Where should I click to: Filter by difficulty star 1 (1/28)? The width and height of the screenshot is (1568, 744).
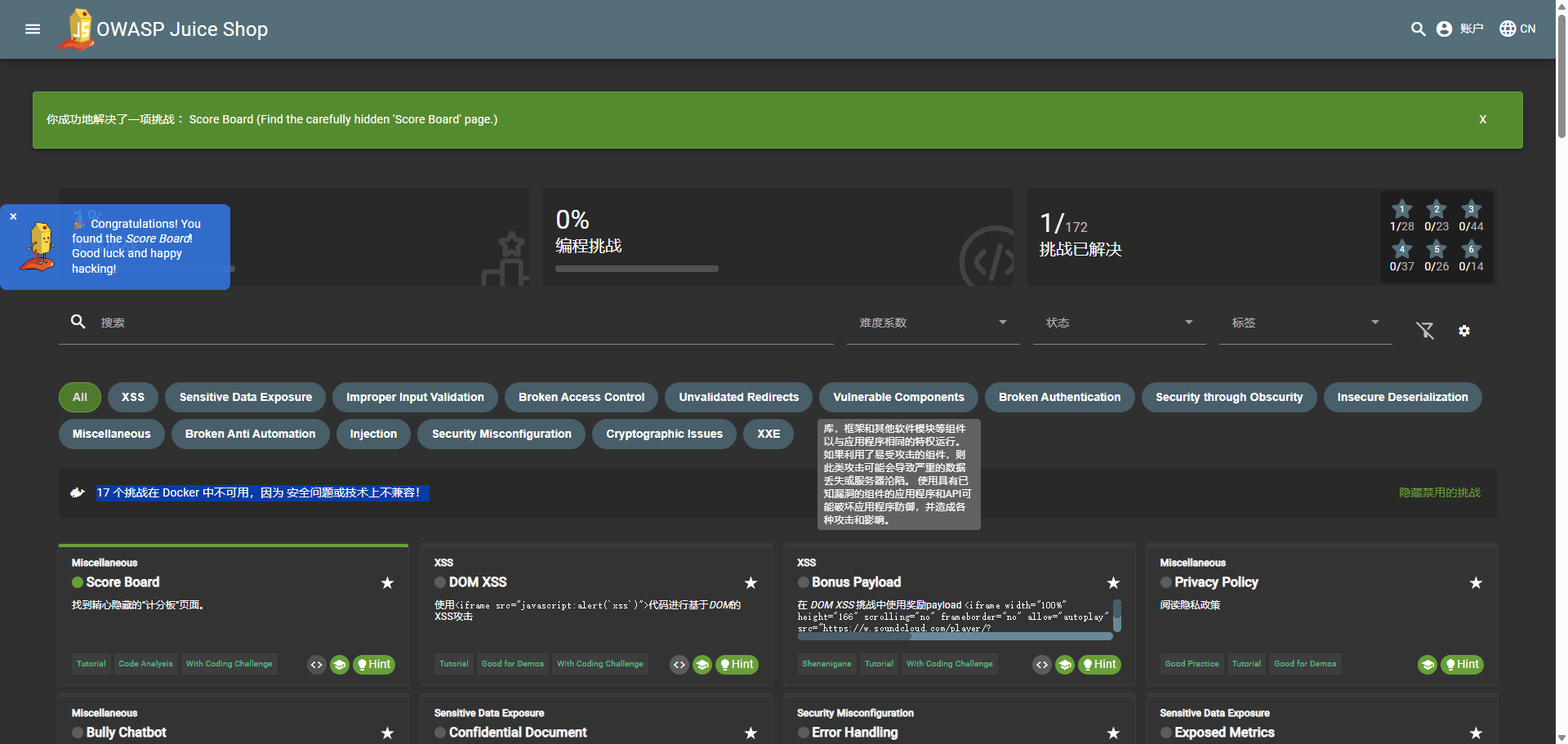(1402, 216)
